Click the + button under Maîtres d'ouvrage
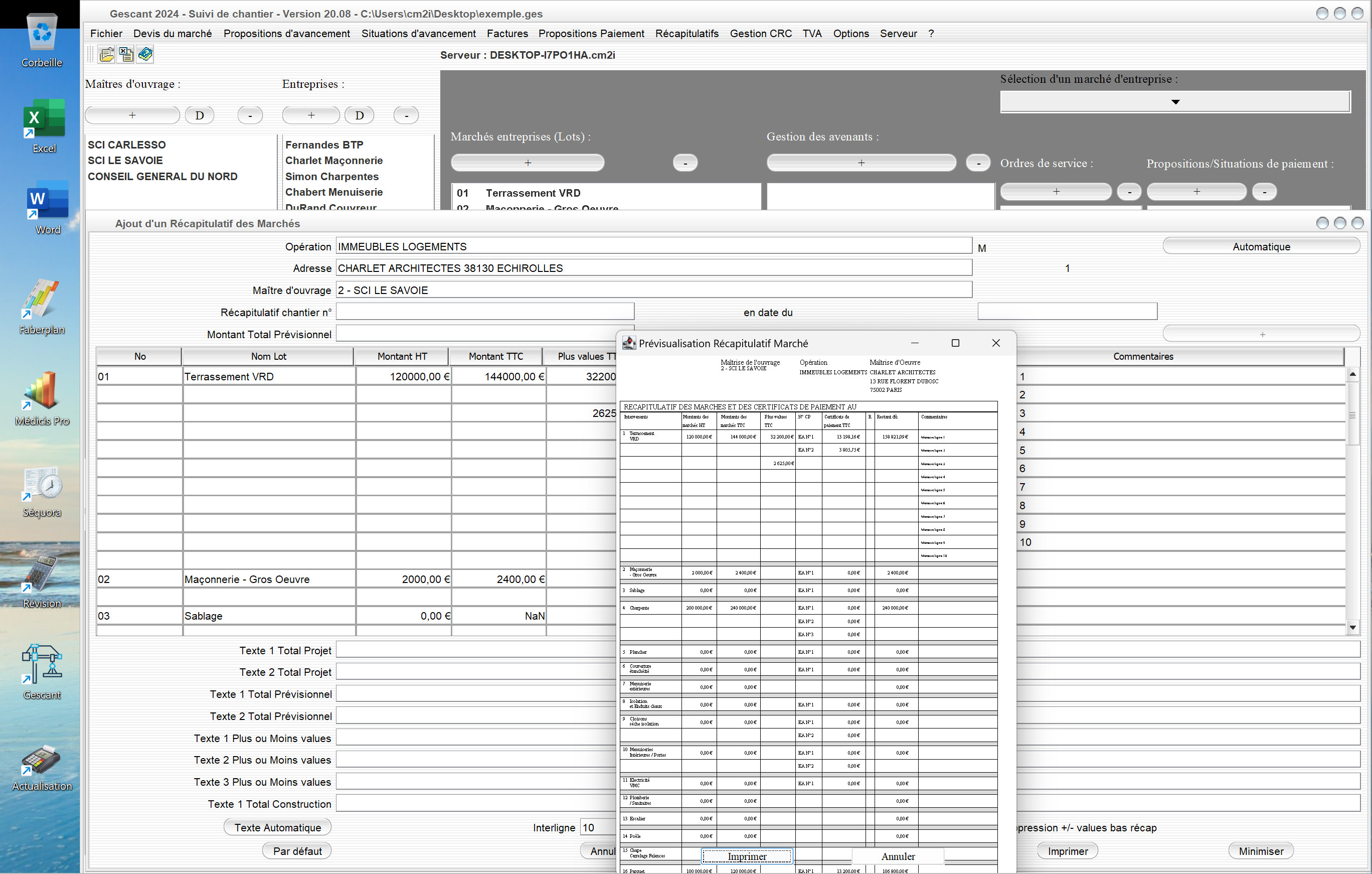This screenshot has height=874, width=1372. pyautogui.click(x=132, y=115)
